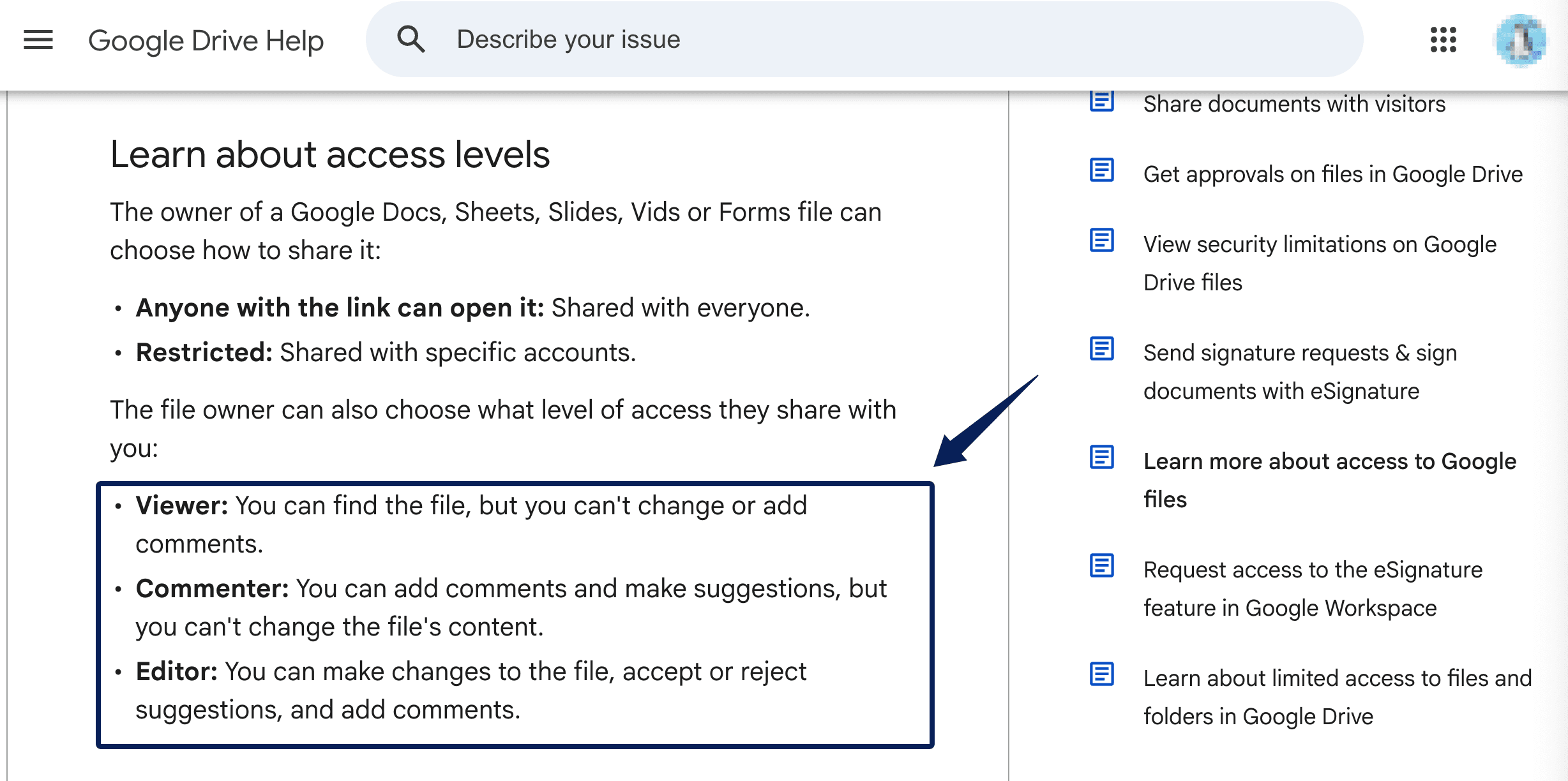Click the Learn about access levels heading
Image resolution: width=1568 pixels, height=781 pixels.
[x=329, y=154]
